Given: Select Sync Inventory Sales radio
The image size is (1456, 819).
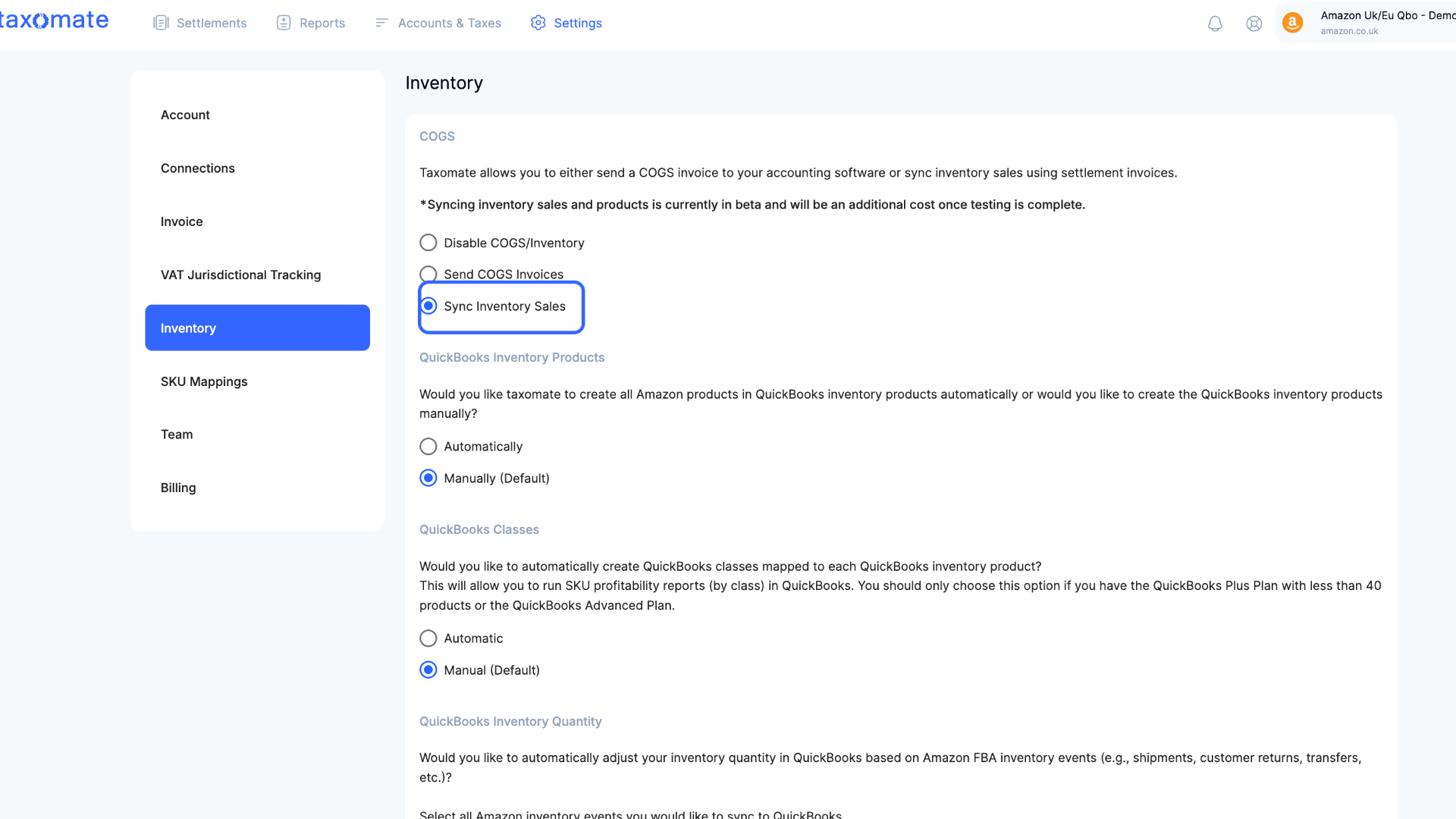Looking at the screenshot, I should [428, 306].
